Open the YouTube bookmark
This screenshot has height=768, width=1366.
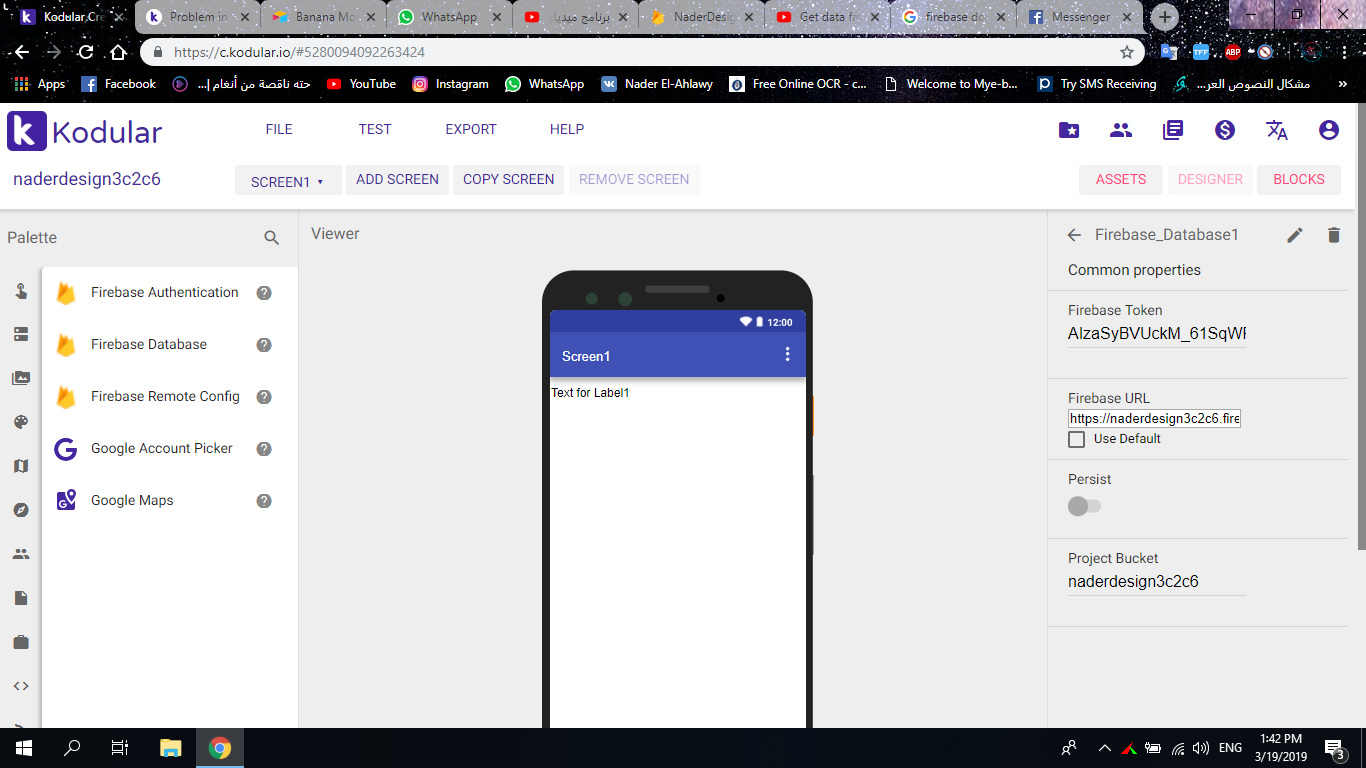click(361, 84)
